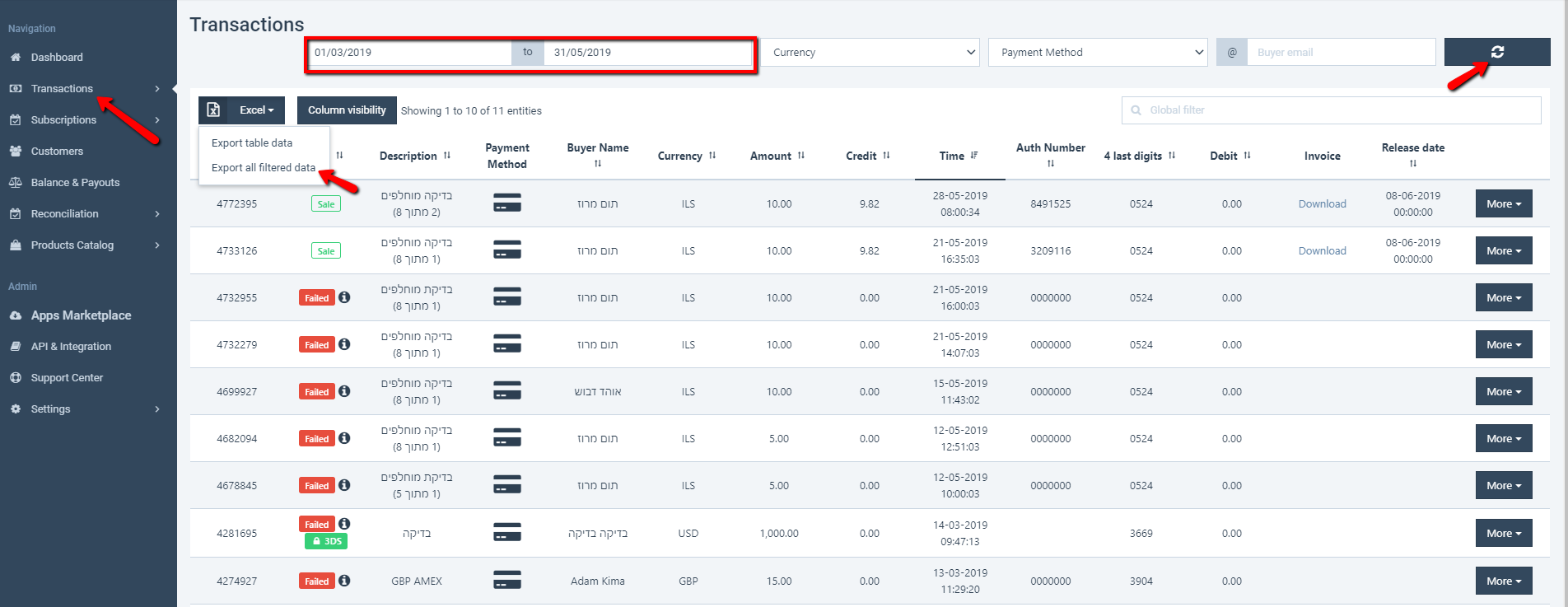The width and height of the screenshot is (1568, 607).
Task: Click the info icon for transaction 4274927
Action: [344, 581]
